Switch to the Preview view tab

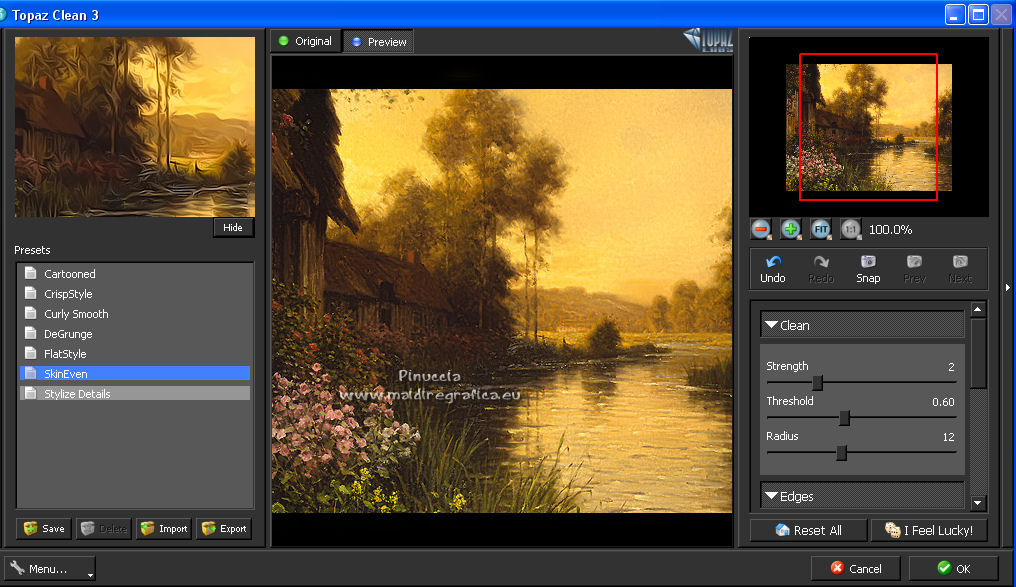tap(378, 41)
